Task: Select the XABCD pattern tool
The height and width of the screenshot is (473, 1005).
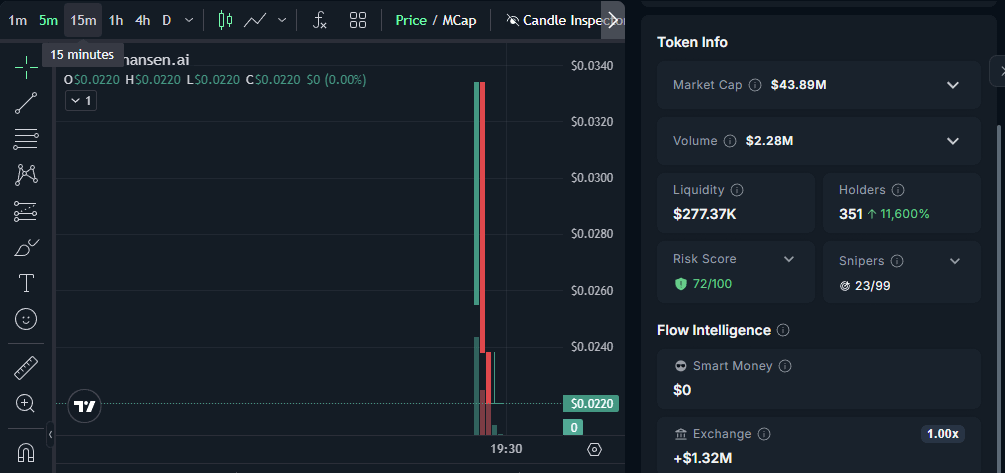Action: point(26,174)
